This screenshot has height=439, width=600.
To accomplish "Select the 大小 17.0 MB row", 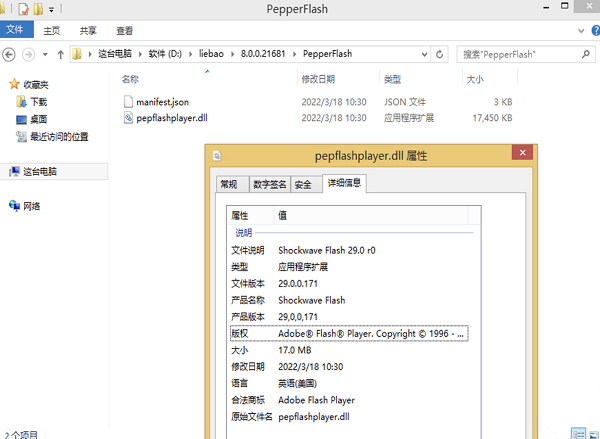I will click(x=349, y=350).
